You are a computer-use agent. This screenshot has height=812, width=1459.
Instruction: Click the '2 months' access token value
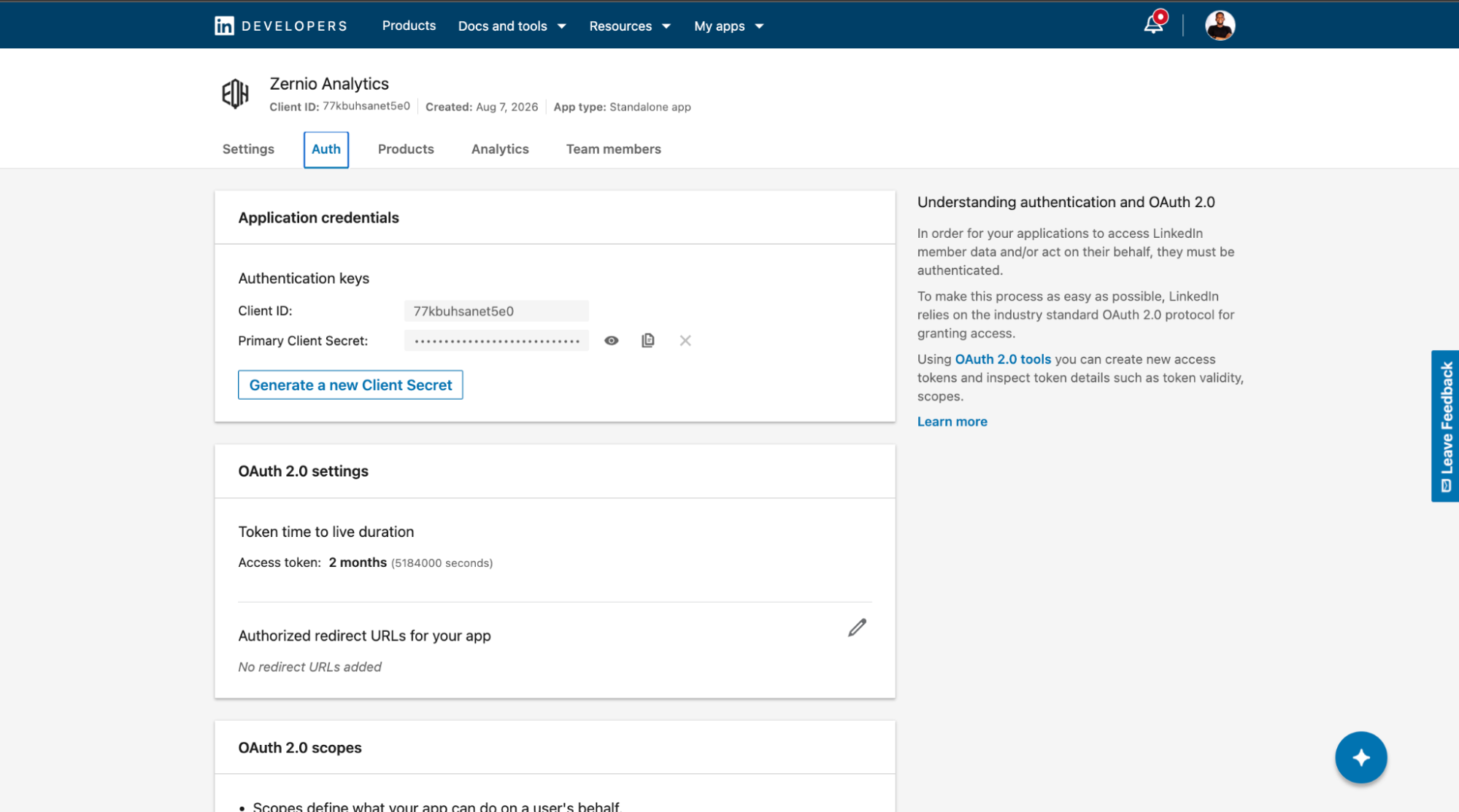pyautogui.click(x=358, y=562)
